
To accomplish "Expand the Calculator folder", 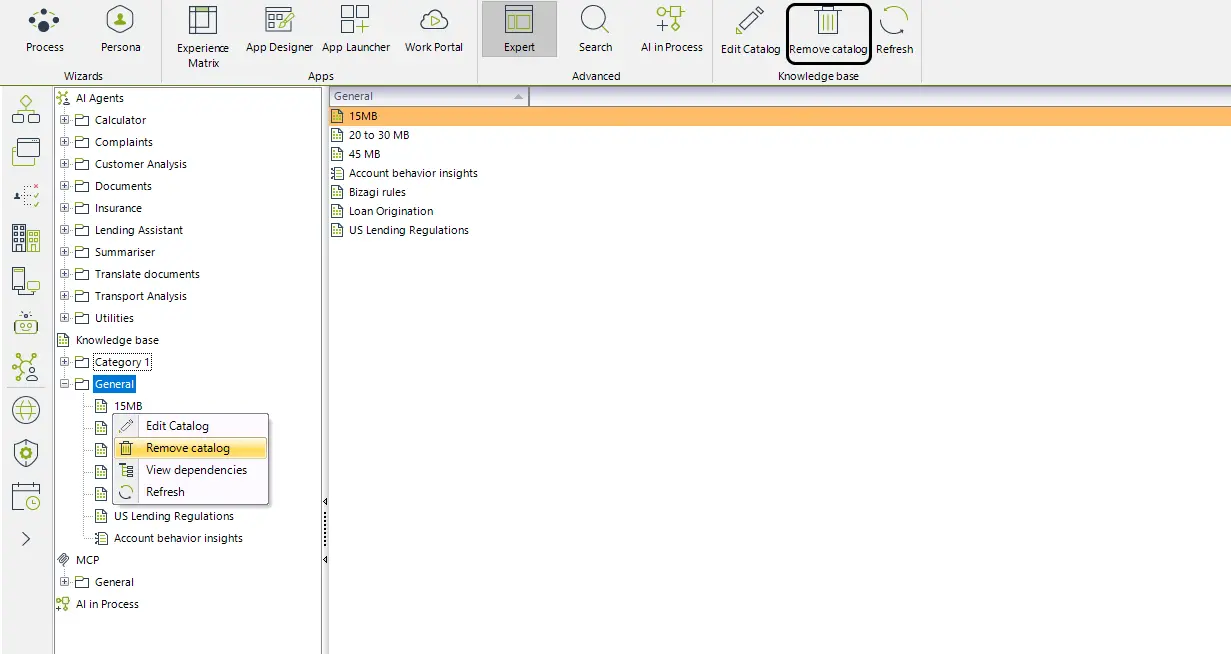I will pos(65,120).
